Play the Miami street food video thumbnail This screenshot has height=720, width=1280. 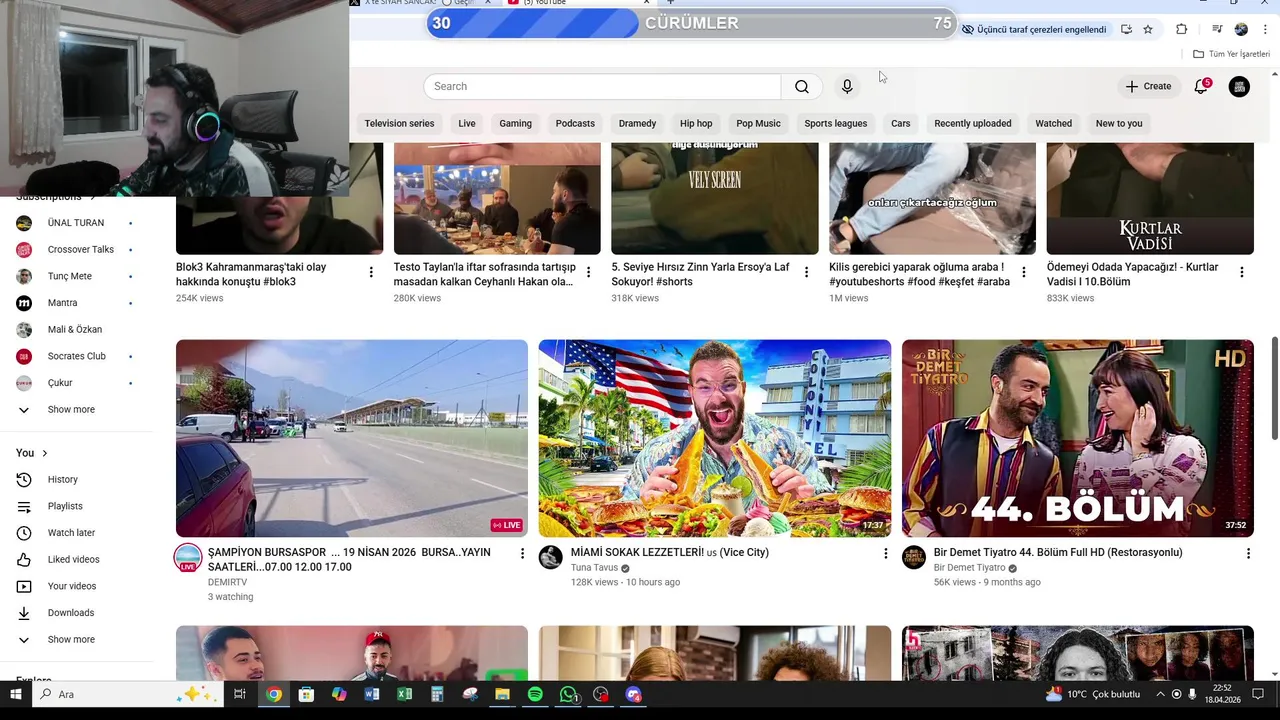point(715,438)
